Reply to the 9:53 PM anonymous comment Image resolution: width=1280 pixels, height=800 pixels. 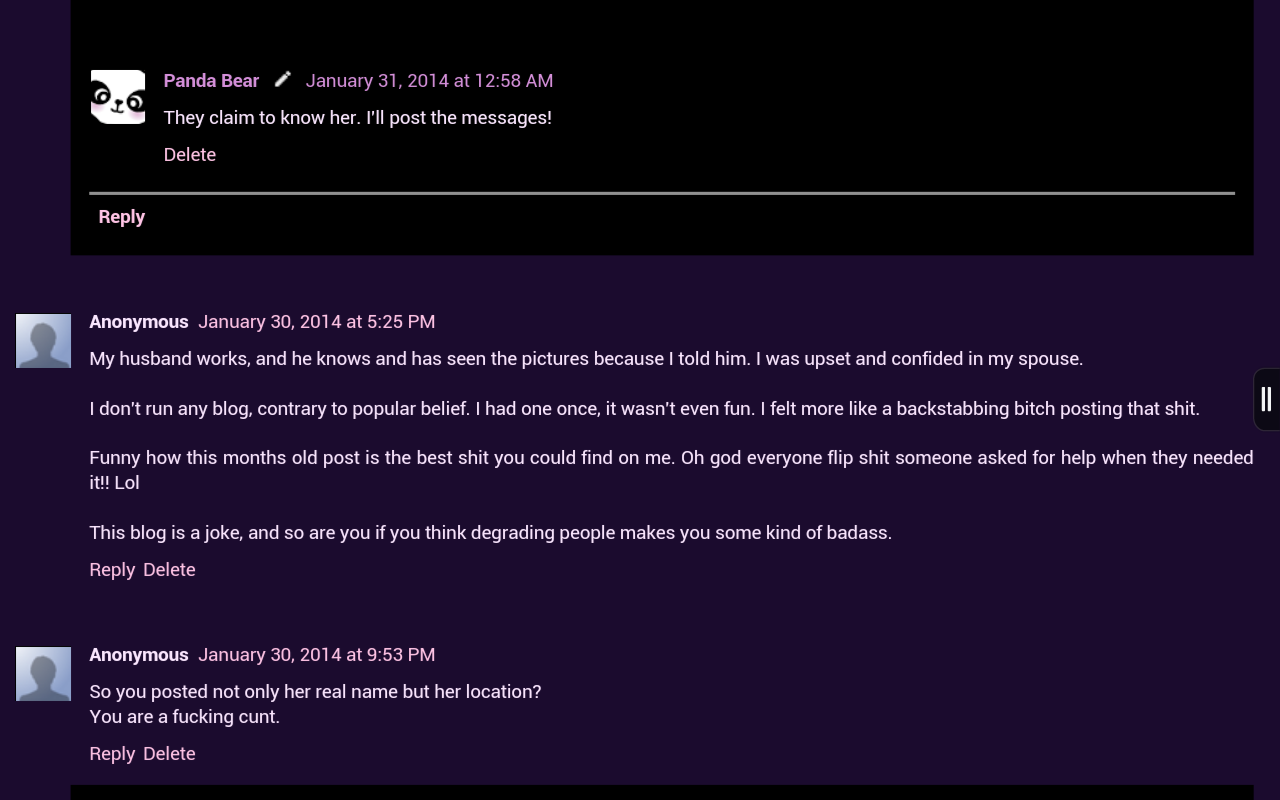click(112, 753)
